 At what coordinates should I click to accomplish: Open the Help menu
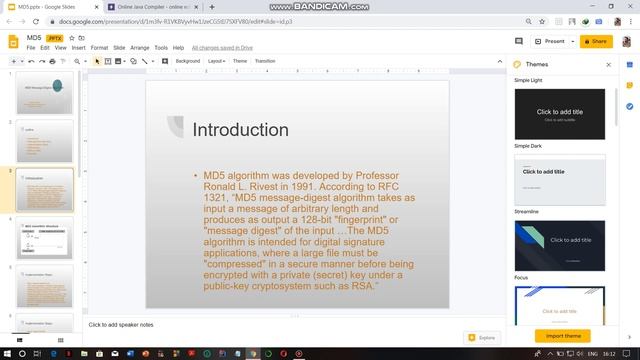click(x=178, y=48)
